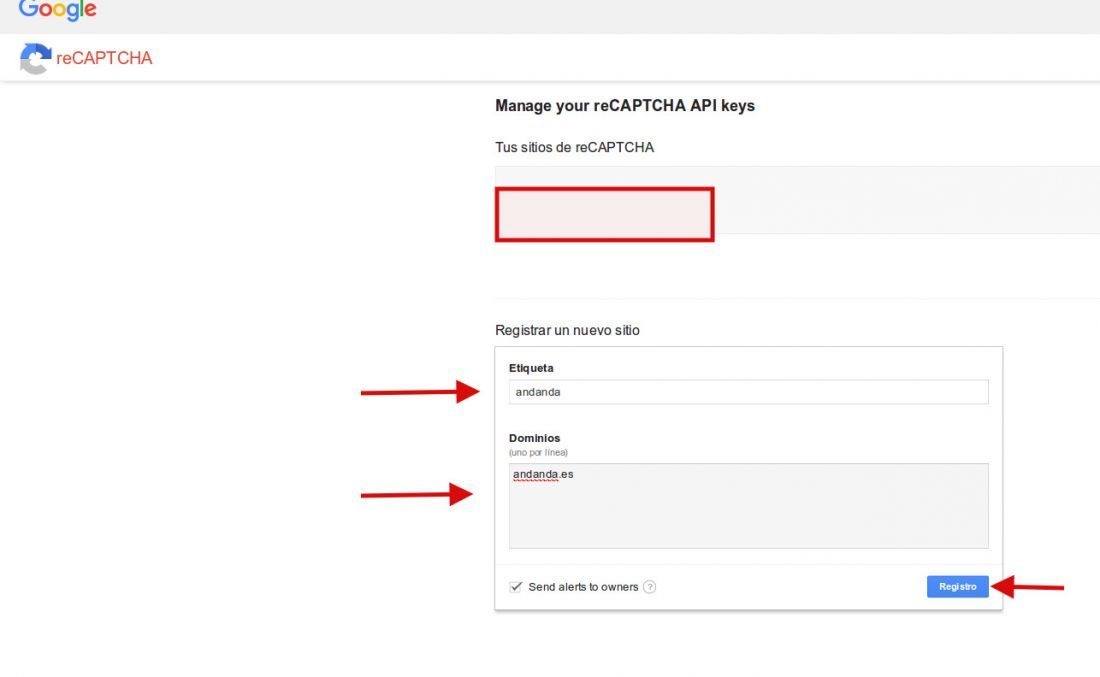
Task: Focus the Etiqueta input field
Action: point(749,392)
